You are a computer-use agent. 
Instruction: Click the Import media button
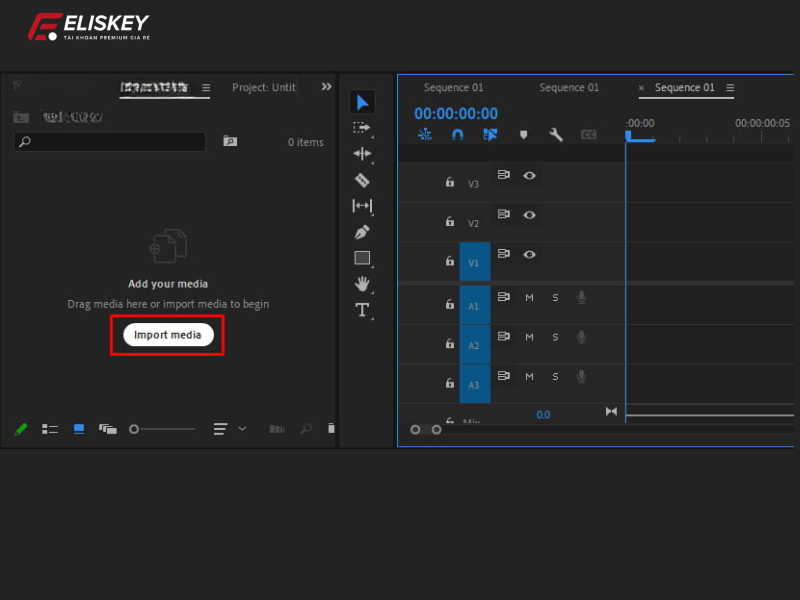(166, 334)
